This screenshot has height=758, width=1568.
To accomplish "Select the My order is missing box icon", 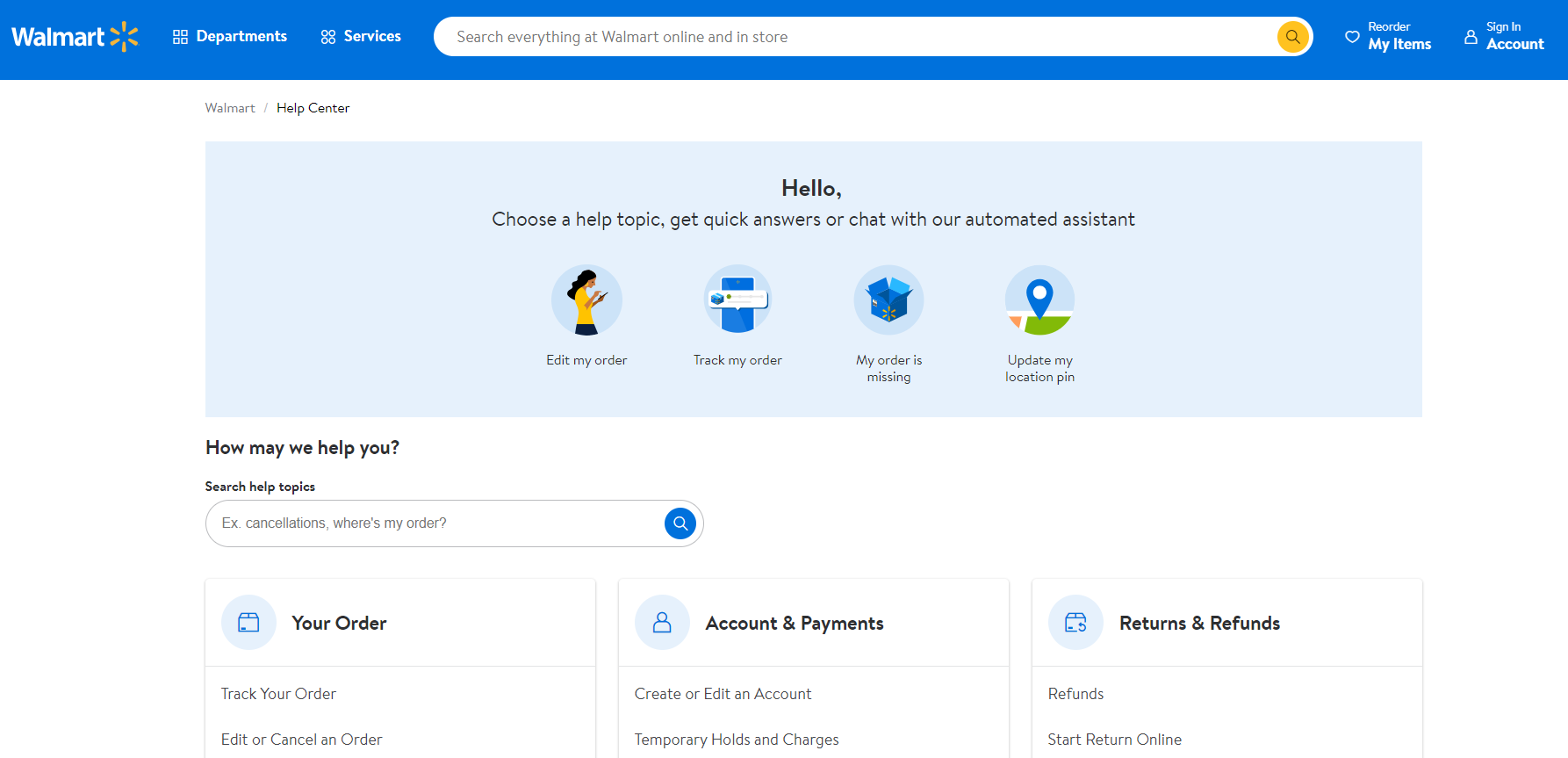I will point(888,300).
